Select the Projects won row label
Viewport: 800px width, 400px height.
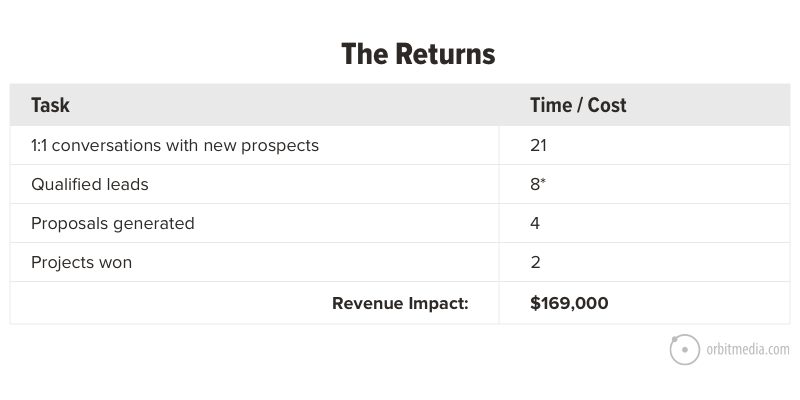click(82, 262)
